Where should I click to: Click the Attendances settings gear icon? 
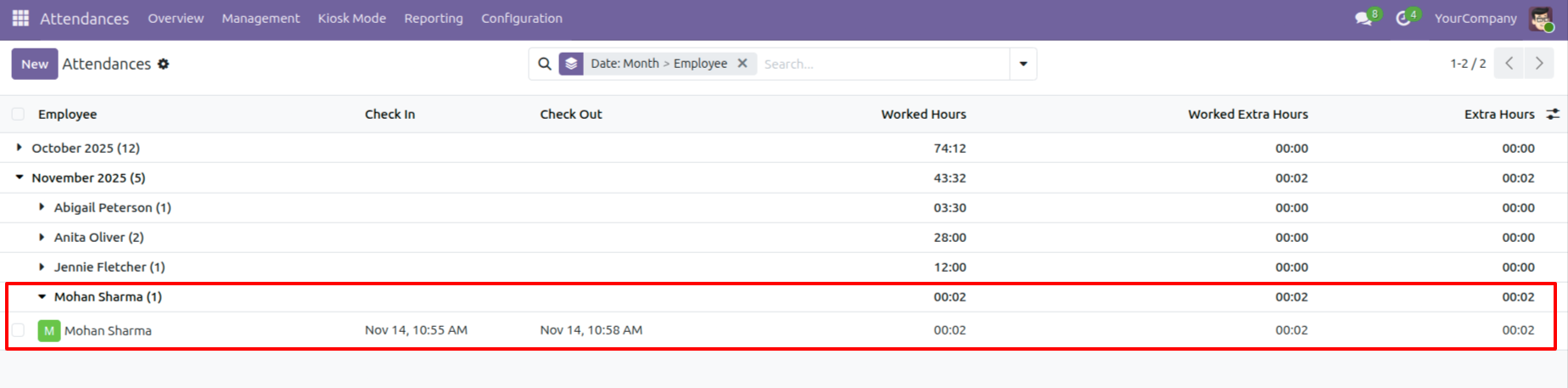[x=164, y=64]
